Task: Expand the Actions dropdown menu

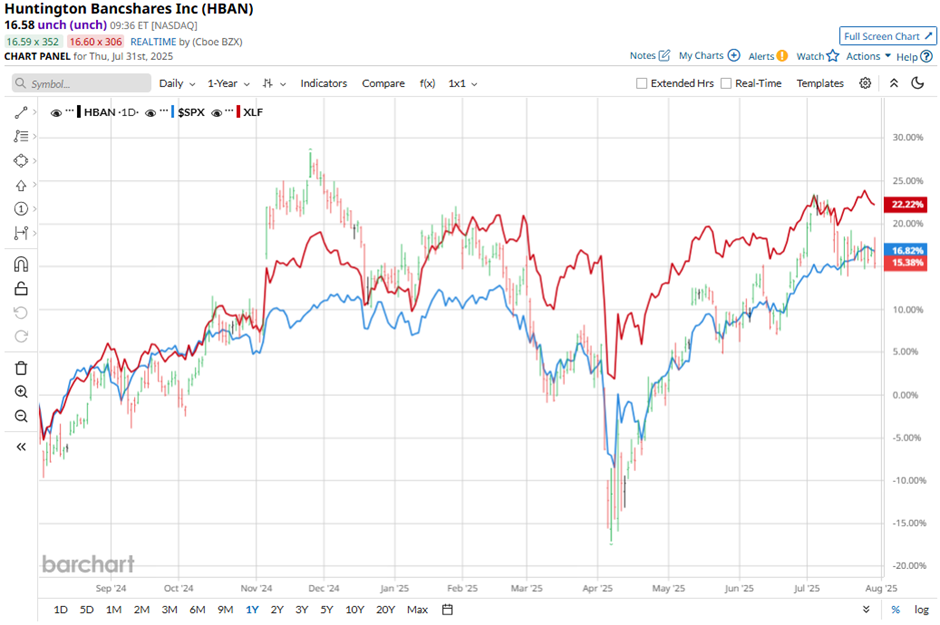Action: tap(868, 56)
